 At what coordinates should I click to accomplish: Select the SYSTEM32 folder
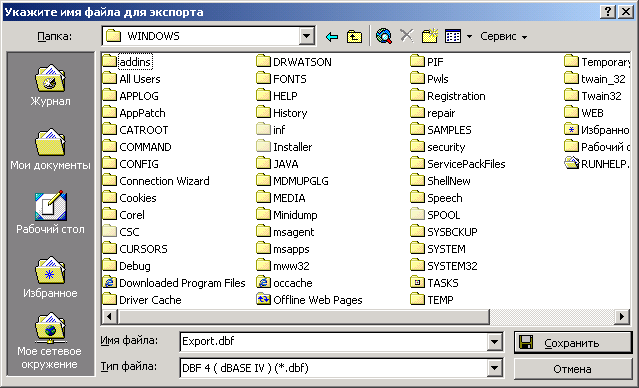(x=444, y=266)
